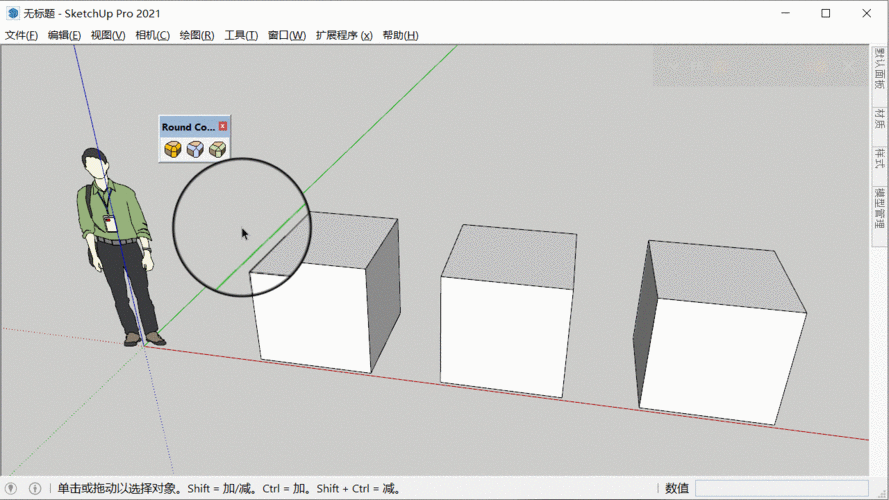Select the front face of leftmost cube
Viewport: 889px width, 500px height.
click(312, 320)
